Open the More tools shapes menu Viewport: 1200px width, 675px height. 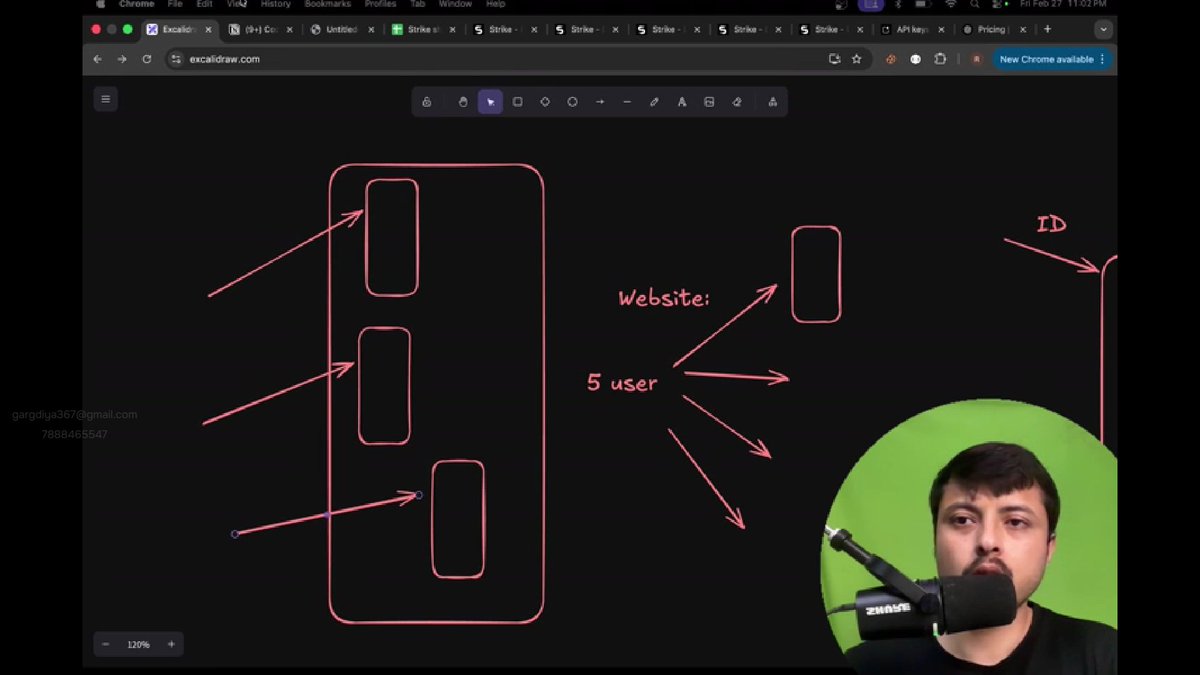pyautogui.click(x=772, y=102)
